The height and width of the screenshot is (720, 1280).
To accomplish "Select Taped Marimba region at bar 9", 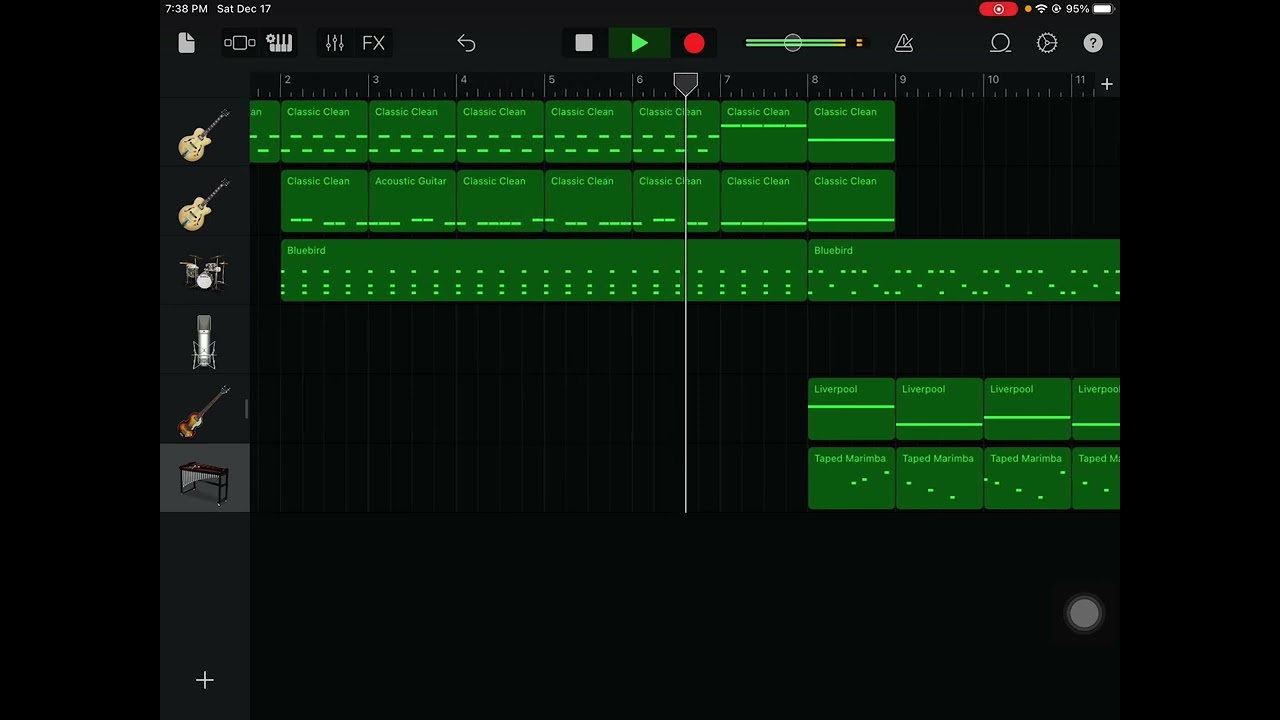I will [939, 478].
